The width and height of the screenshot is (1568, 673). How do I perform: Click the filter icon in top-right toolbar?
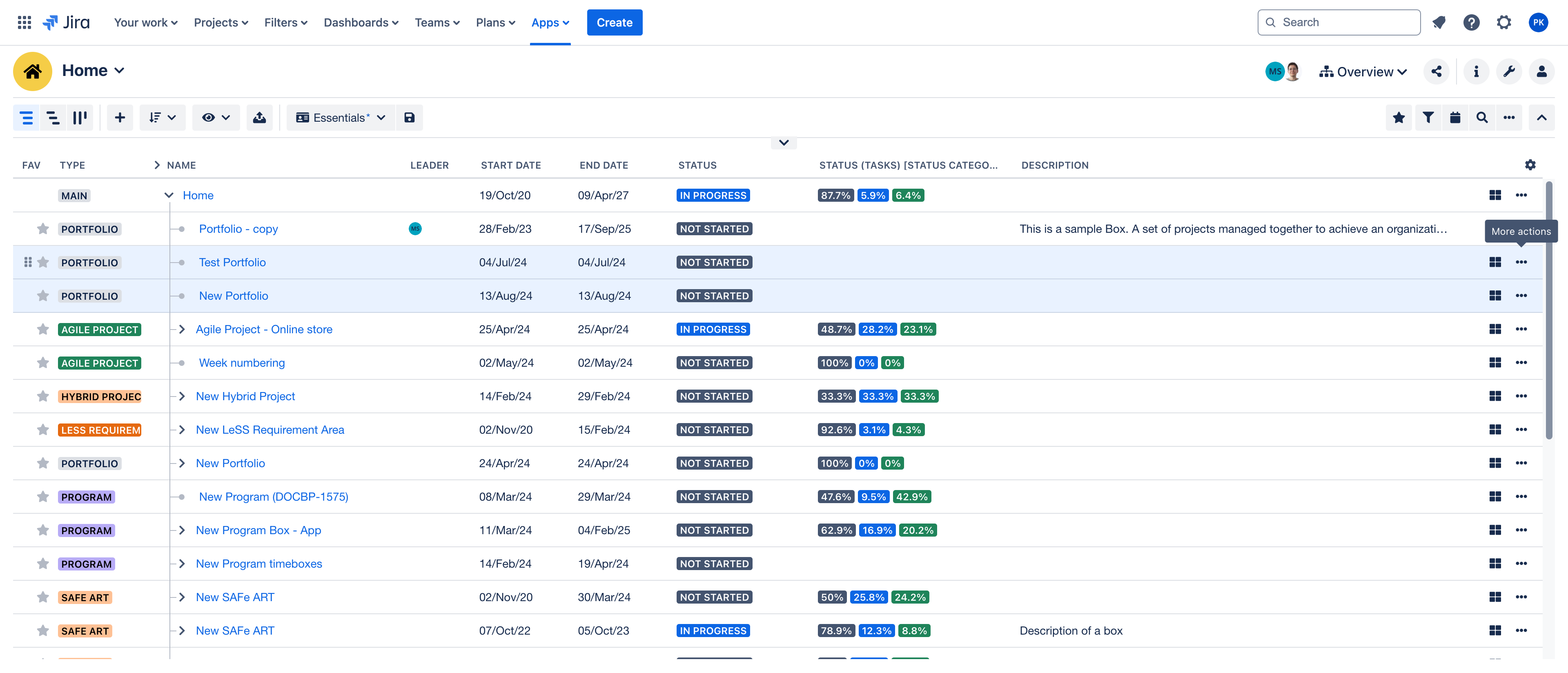(x=1428, y=117)
